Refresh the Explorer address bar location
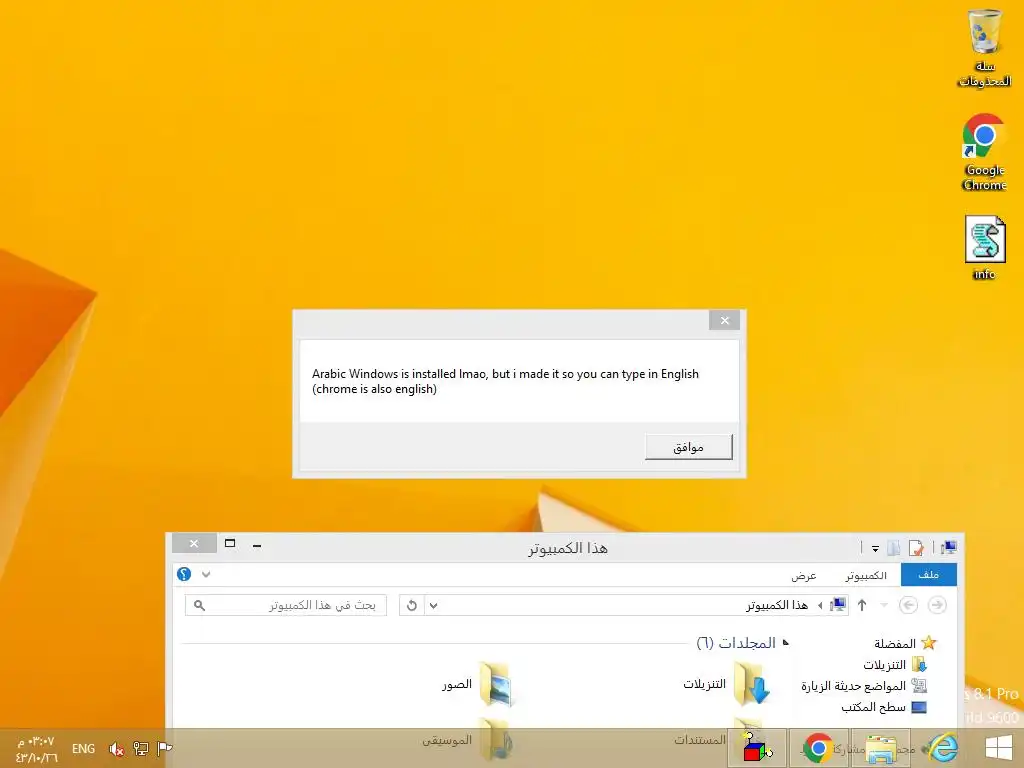The width and height of the screenshot is (1024, 768). pos(411,605)
